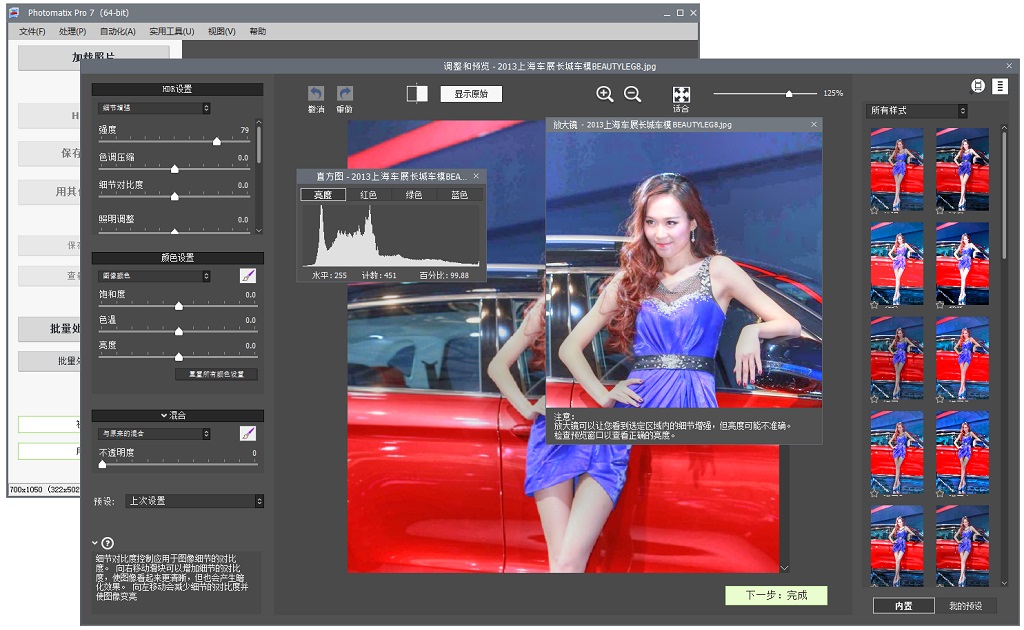Close the 直方图 histogram panel
1024x630 pixels.
pos(476,176)
